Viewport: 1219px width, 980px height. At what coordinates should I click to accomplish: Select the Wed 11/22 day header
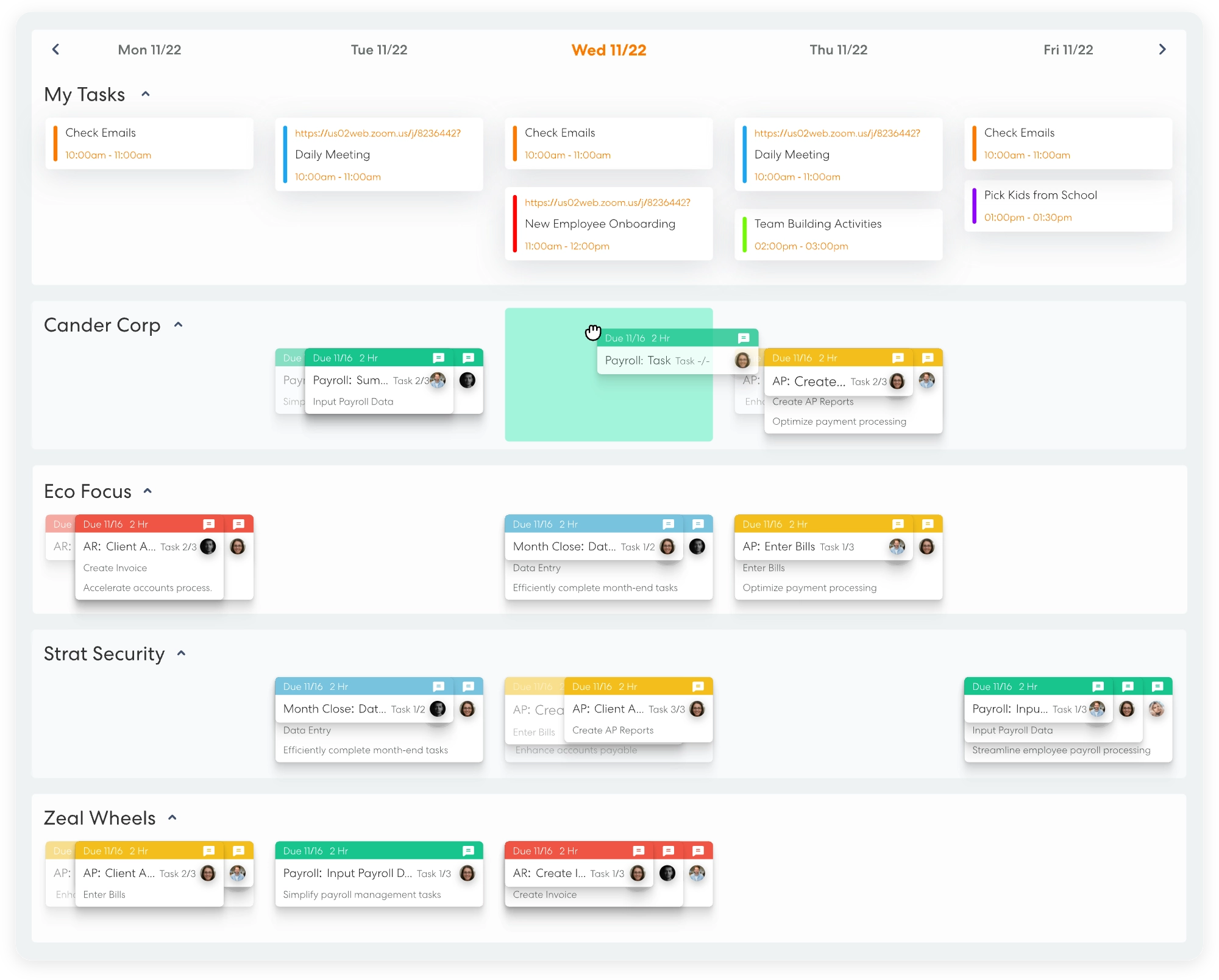(x=609, y=50)
